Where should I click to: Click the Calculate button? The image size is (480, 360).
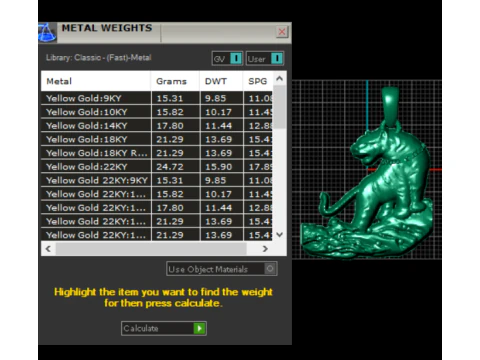pos(164,328)
